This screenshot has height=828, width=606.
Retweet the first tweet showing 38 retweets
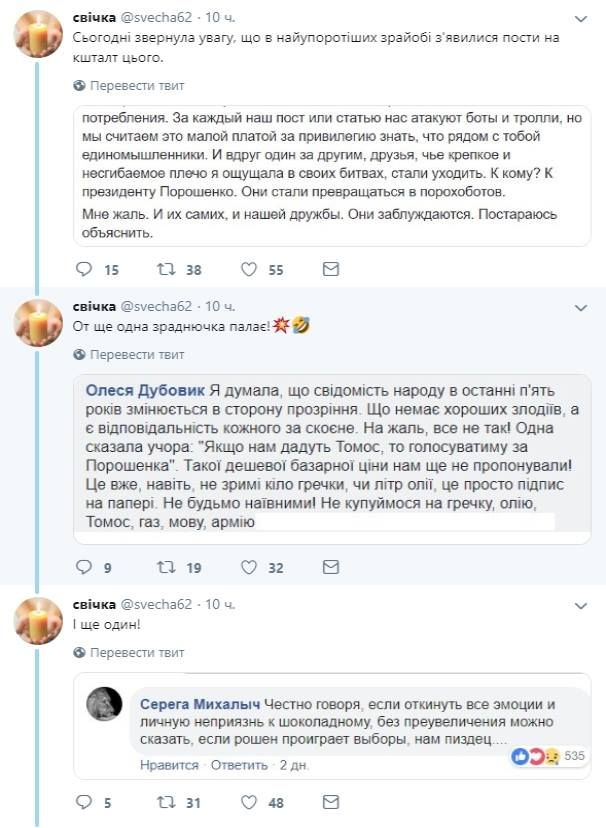166,269
